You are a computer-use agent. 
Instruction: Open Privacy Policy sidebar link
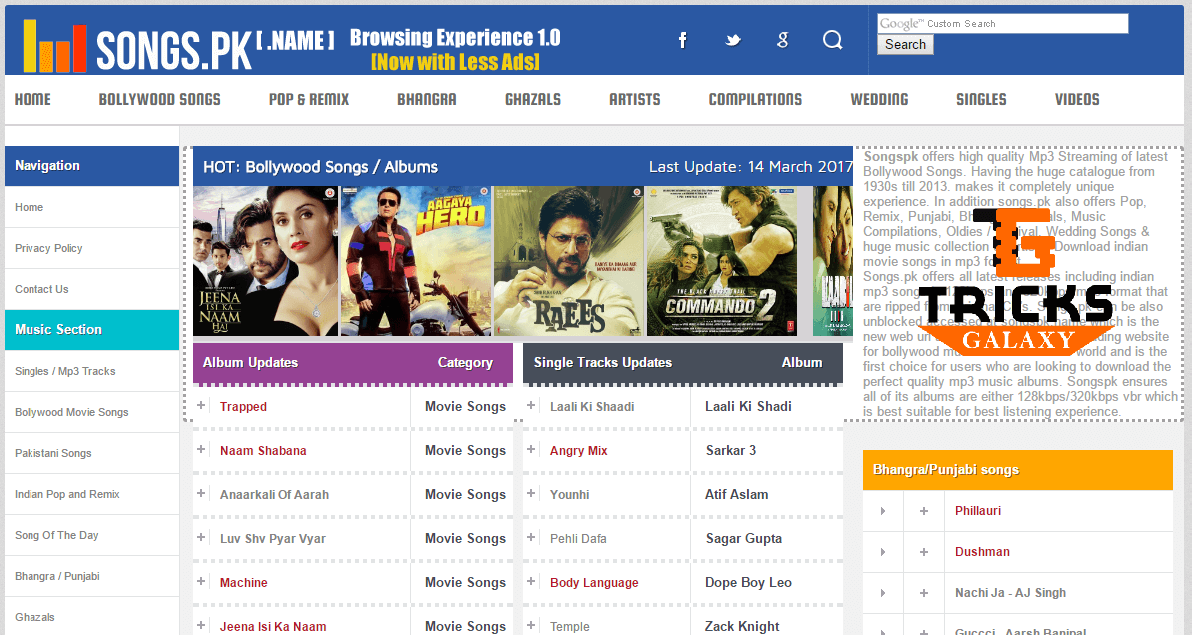49,248
